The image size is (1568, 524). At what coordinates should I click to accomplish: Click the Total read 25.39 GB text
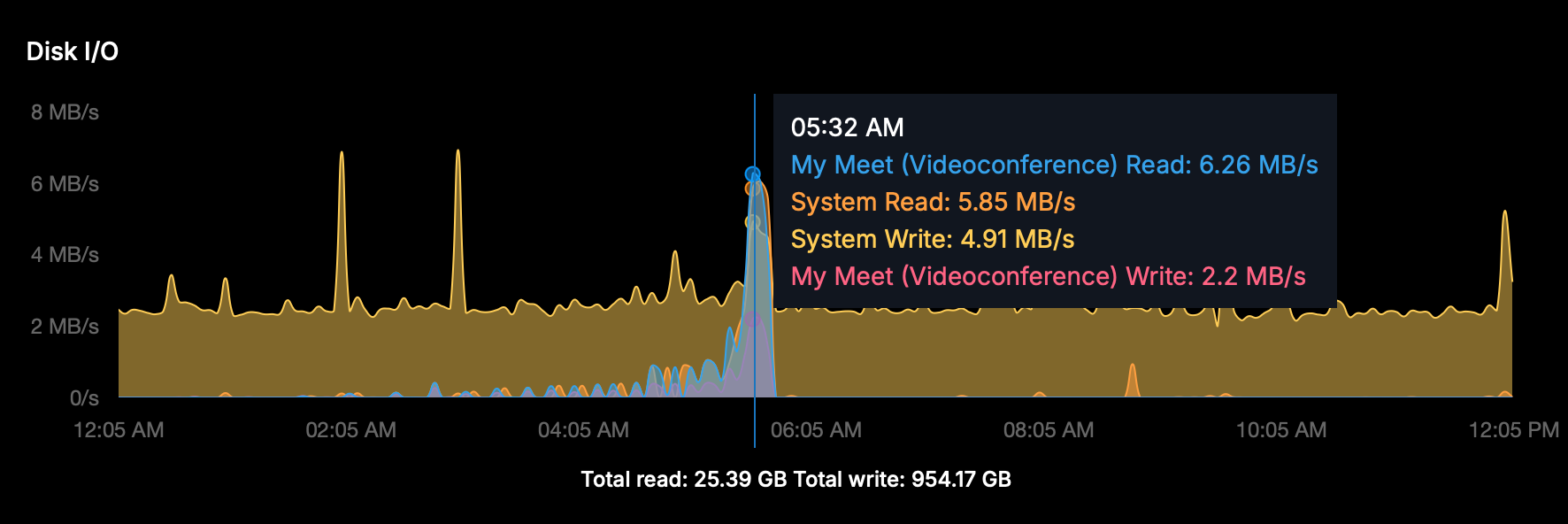pyautogui.click(x=683, y=480)
